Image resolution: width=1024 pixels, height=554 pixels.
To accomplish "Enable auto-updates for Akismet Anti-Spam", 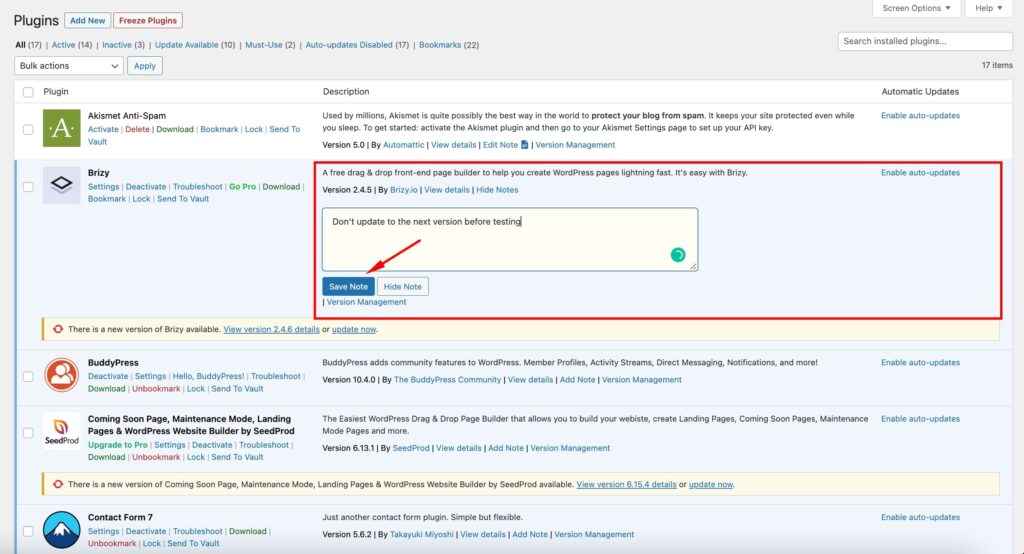I will [920, 116].
